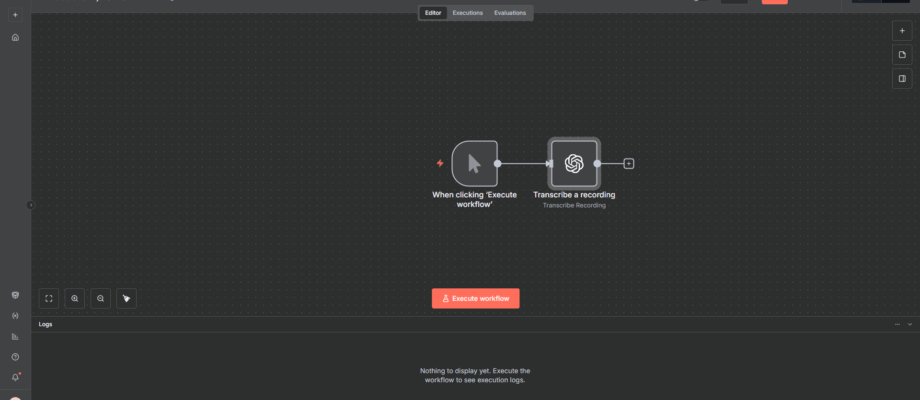
Task: Collapse the Logs panel chevron
Action: [x=909, y=325]
